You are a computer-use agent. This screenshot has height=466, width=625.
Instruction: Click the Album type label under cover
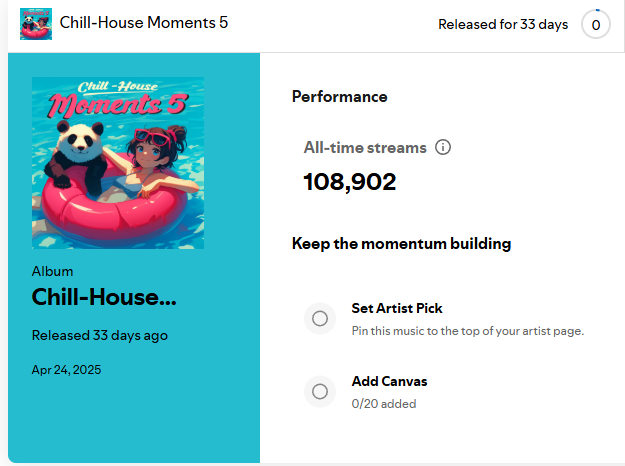(x=52, y=271)
